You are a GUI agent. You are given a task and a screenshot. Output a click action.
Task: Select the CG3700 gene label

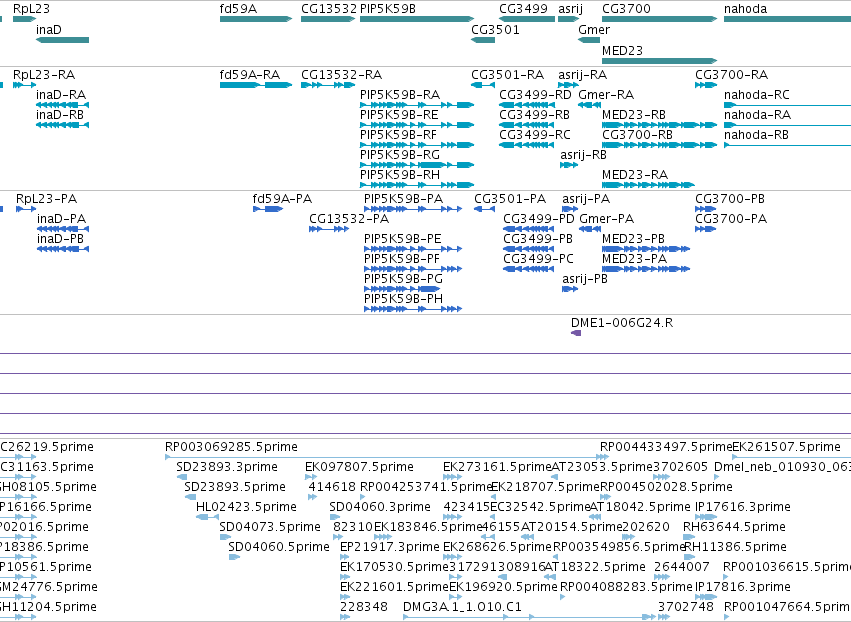(626, 9)
